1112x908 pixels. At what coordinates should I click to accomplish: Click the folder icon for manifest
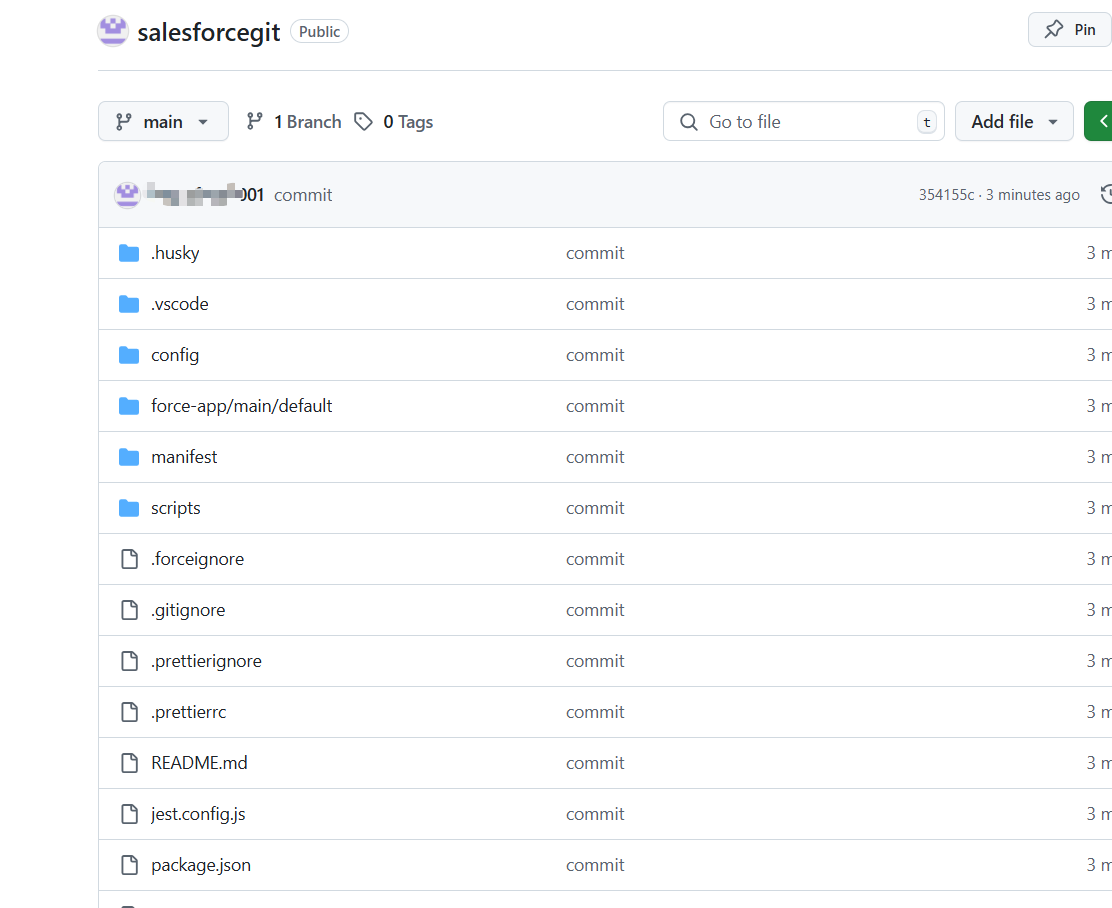[128, 457]
